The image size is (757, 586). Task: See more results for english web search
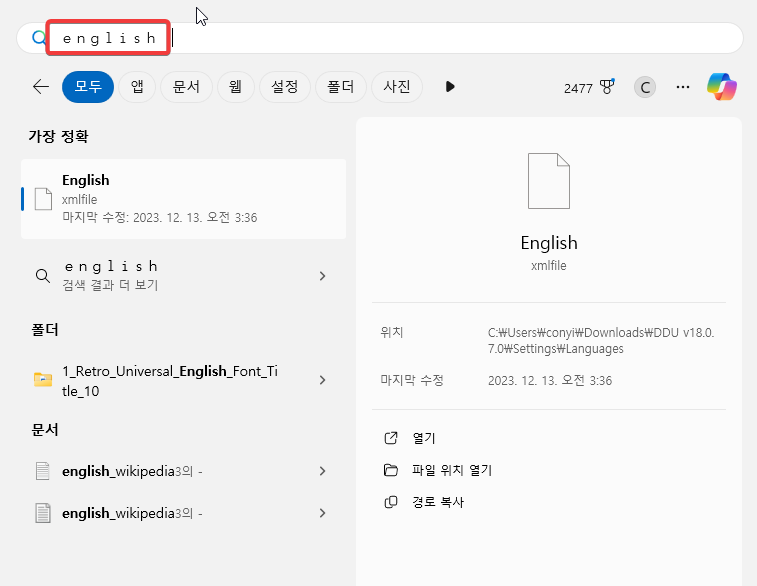(183, 276)
